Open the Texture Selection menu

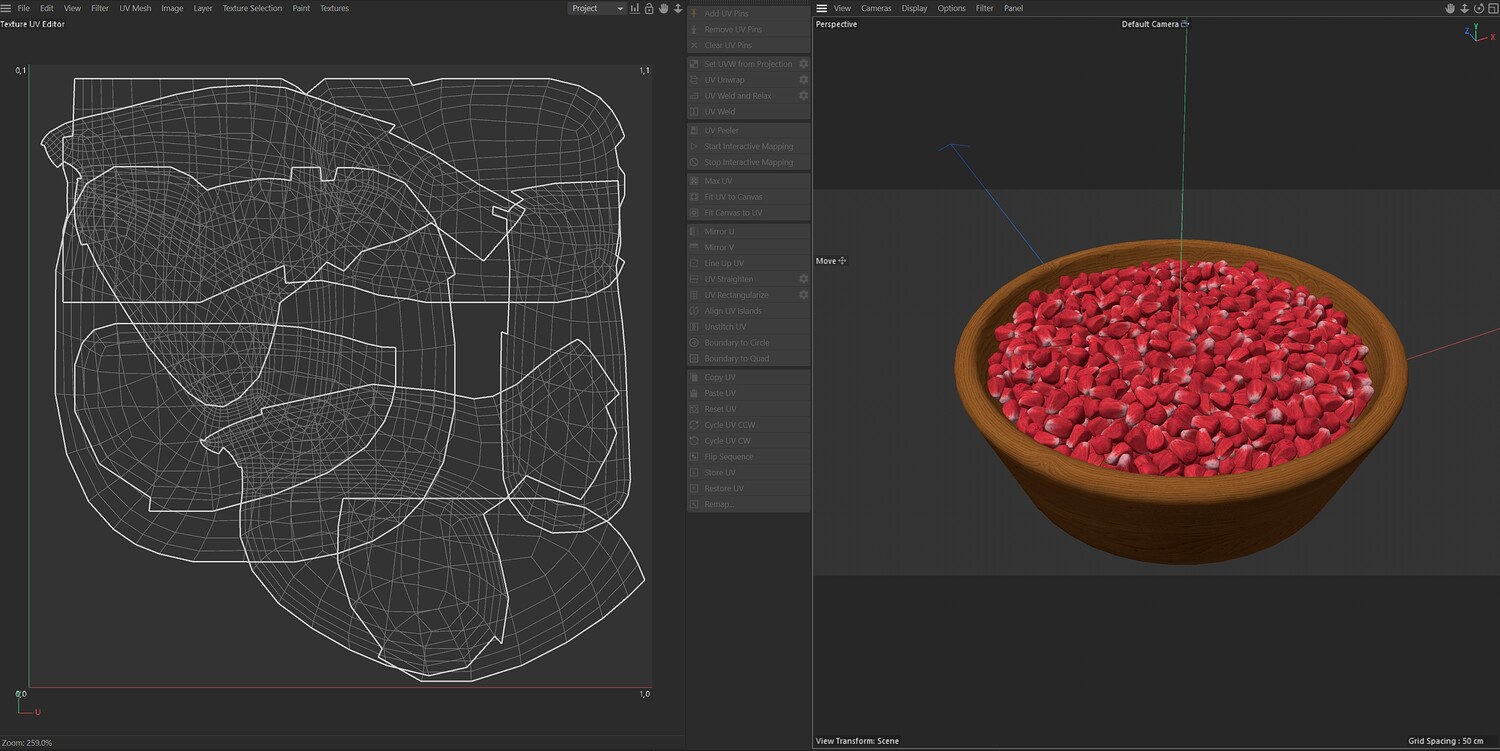pos(252,8)
